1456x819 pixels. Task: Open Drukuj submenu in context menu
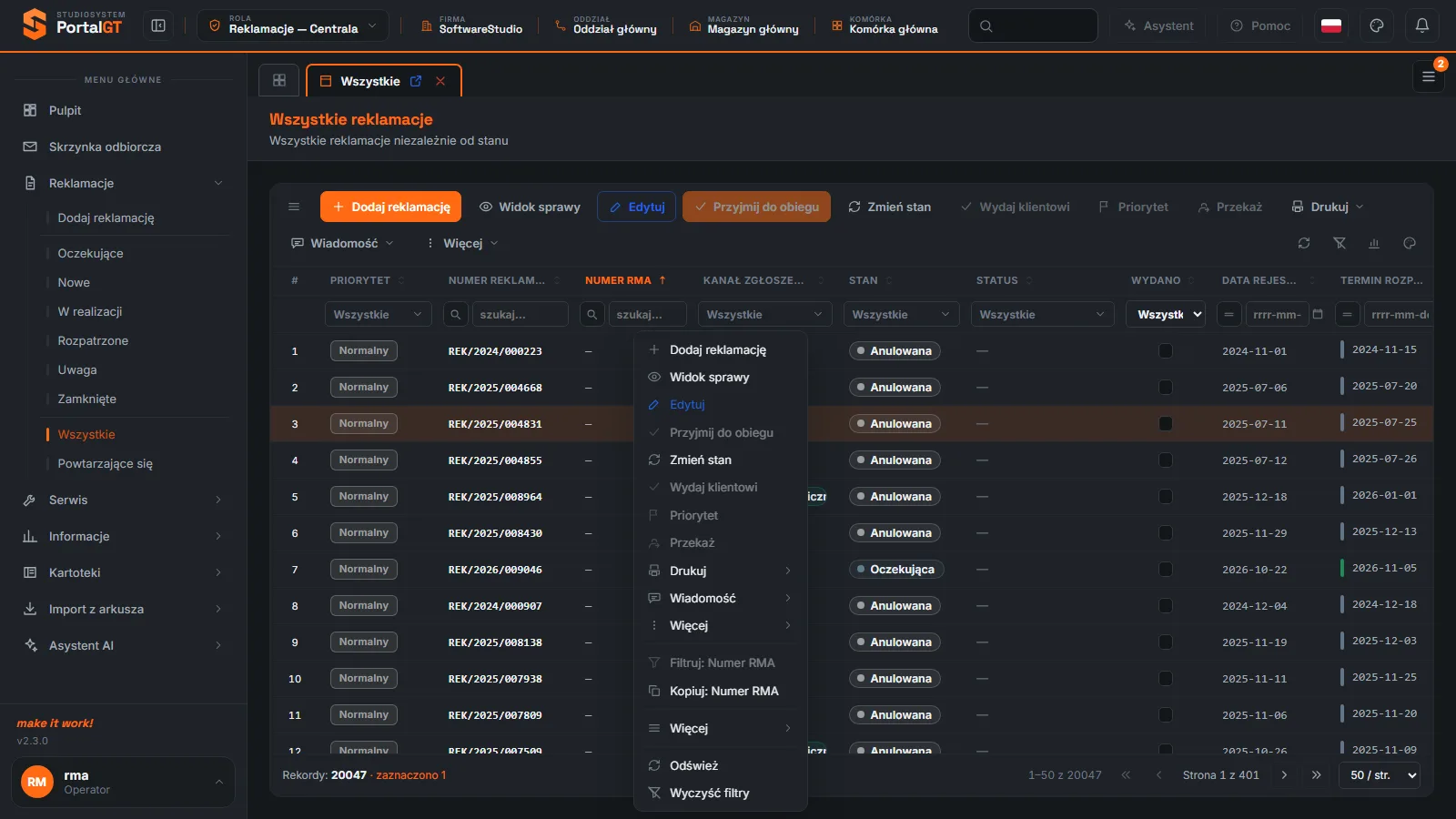tap(720, 571)
